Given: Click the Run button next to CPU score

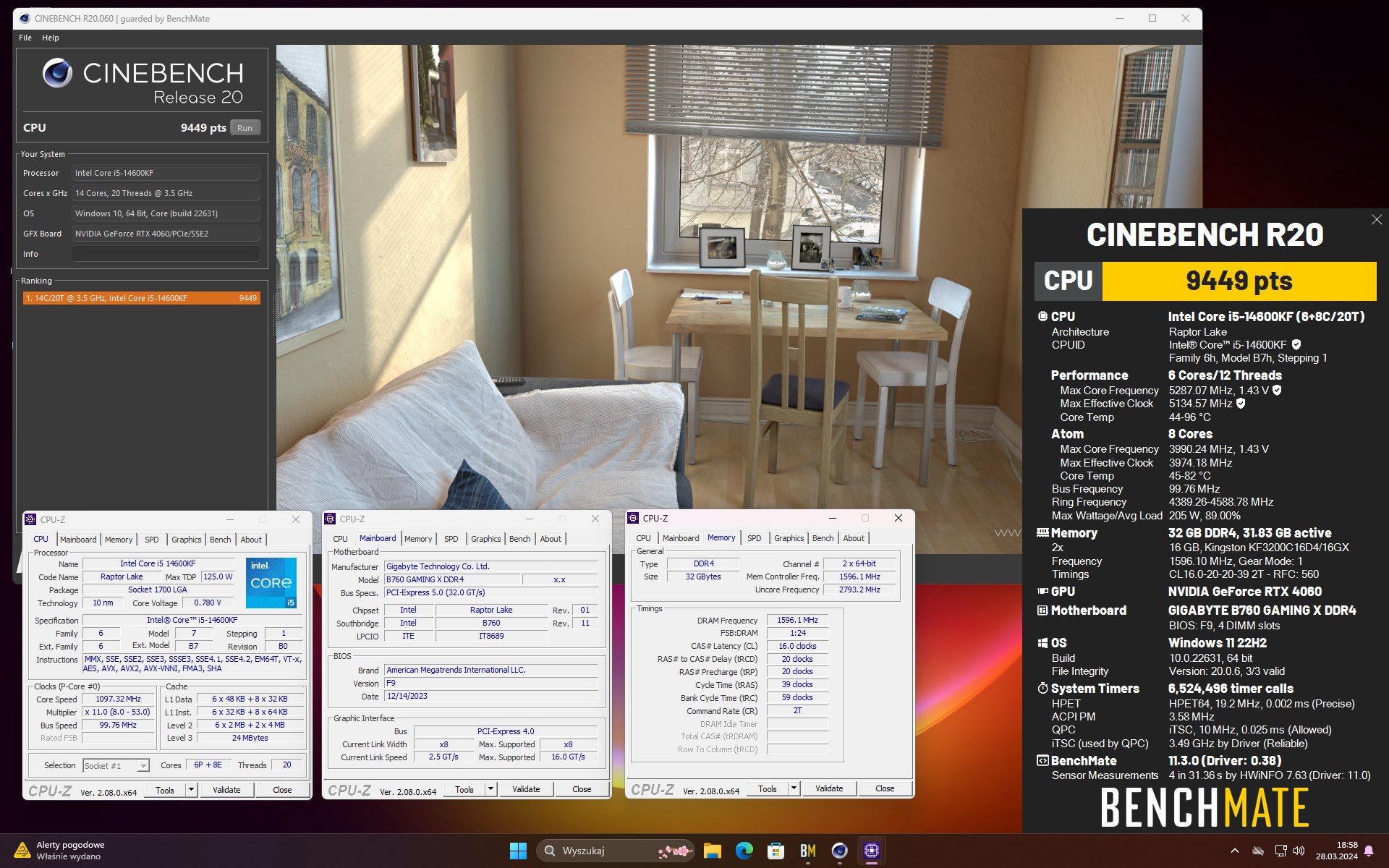Looking at the screenshot, I should tap(245, 128).
